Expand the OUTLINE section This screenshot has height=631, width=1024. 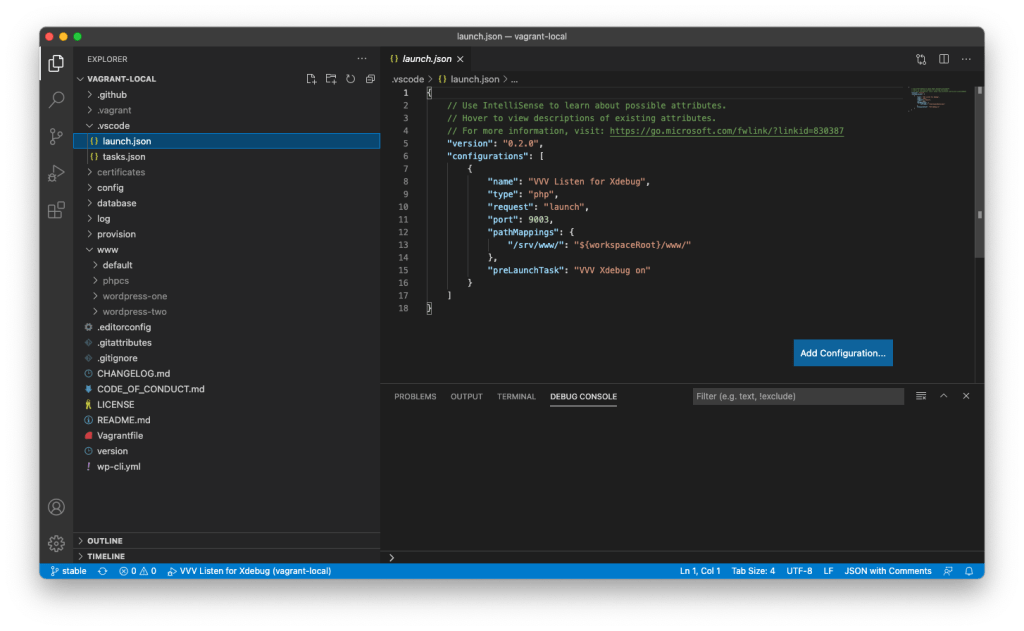coord(104,541)
